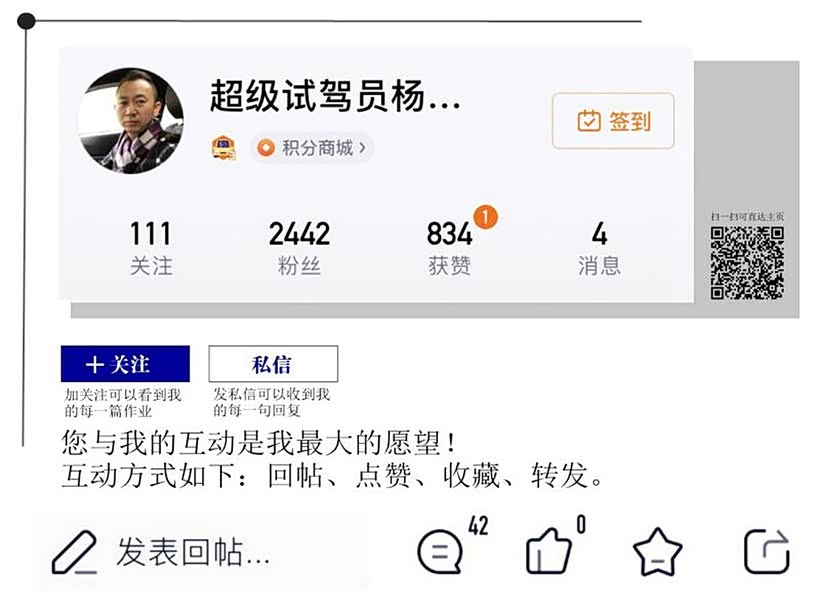This screenshot has width=820, height=615.
Task: Click the 发表回帖 reply input field
Action: click(200, 552)
